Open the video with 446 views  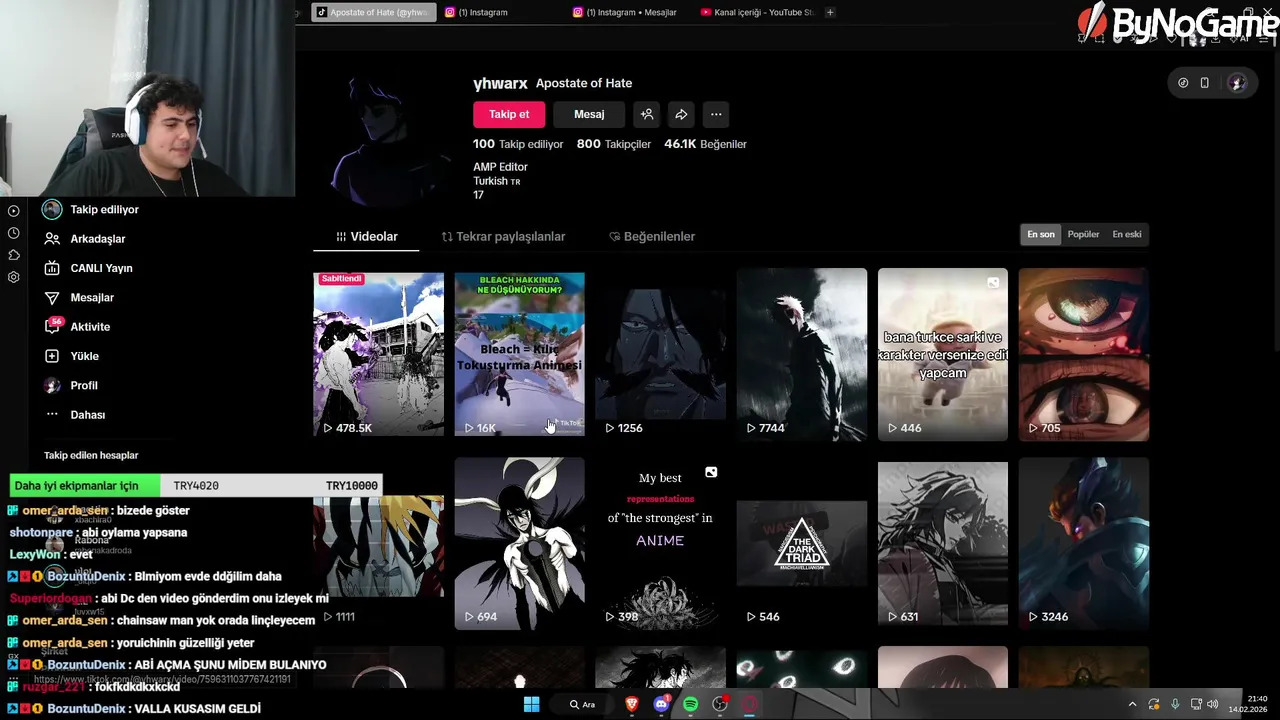click(942, 354)
